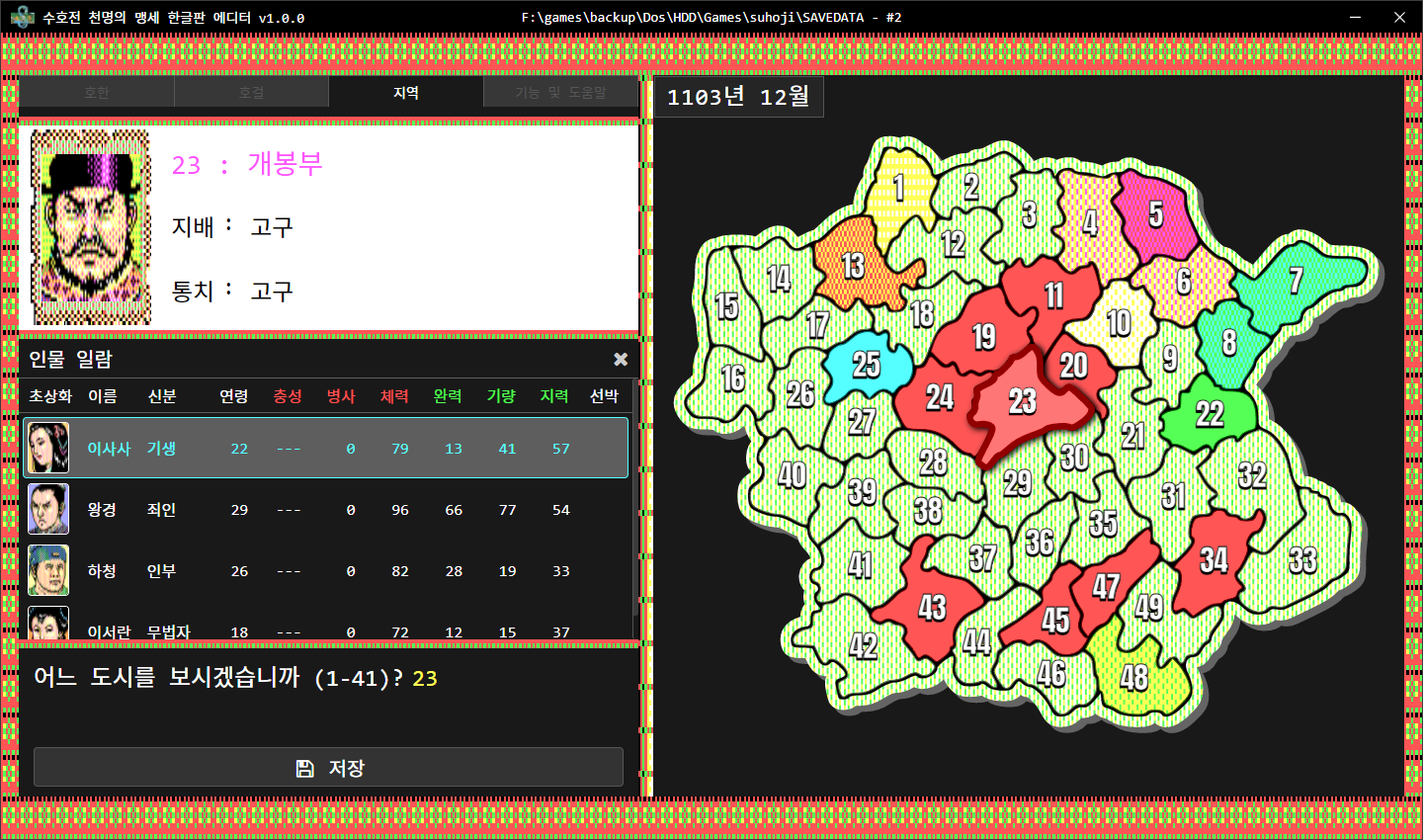Minimize the editor window
The image size is (1423, 840).
(1356, 17)
